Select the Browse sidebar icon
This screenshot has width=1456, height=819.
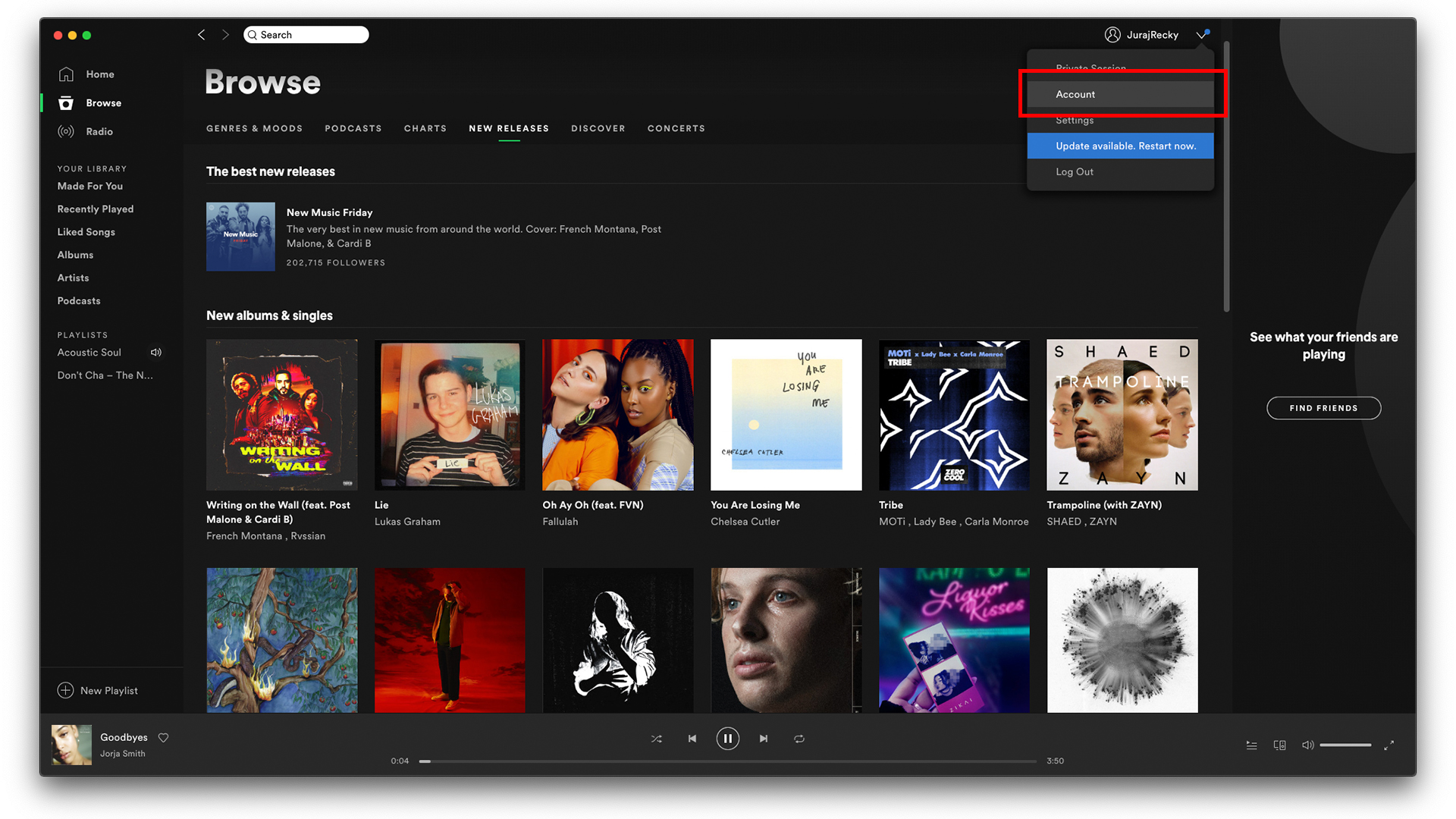[x=66, y=103]
